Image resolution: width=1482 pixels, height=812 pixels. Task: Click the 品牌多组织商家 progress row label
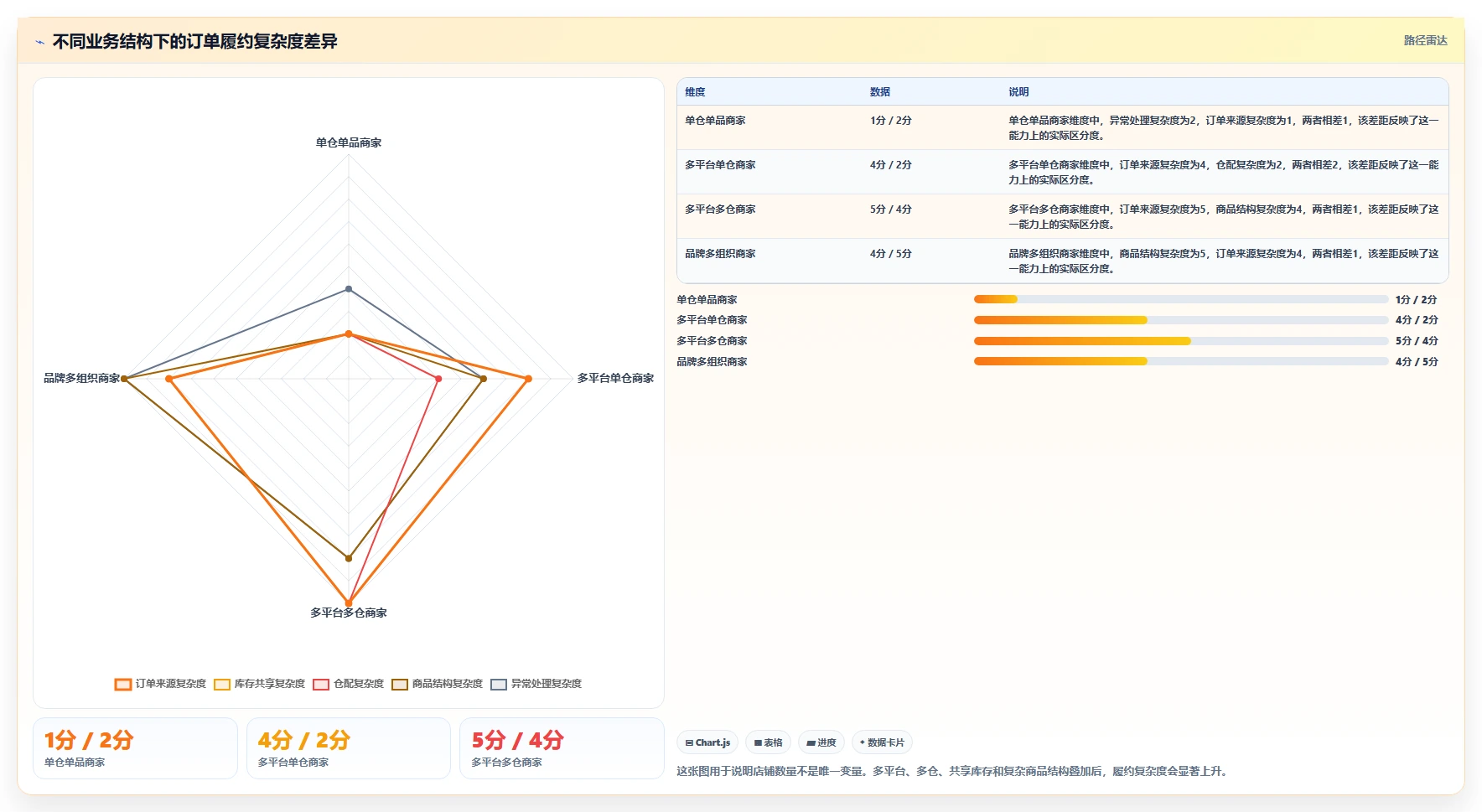pos(712,362)
